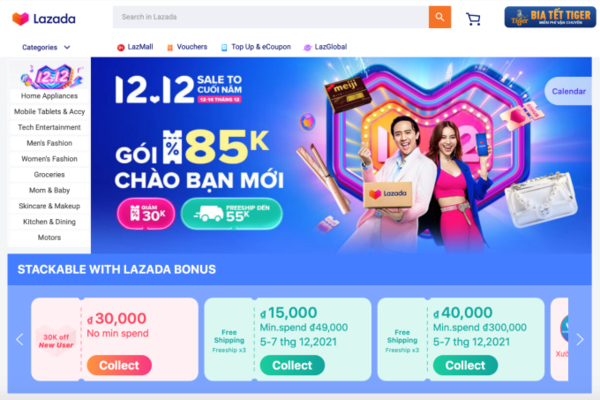Collect the ₫40,000 free shipping voucher
The width and height of the screenshot is (600, 400).
[465, 365]
